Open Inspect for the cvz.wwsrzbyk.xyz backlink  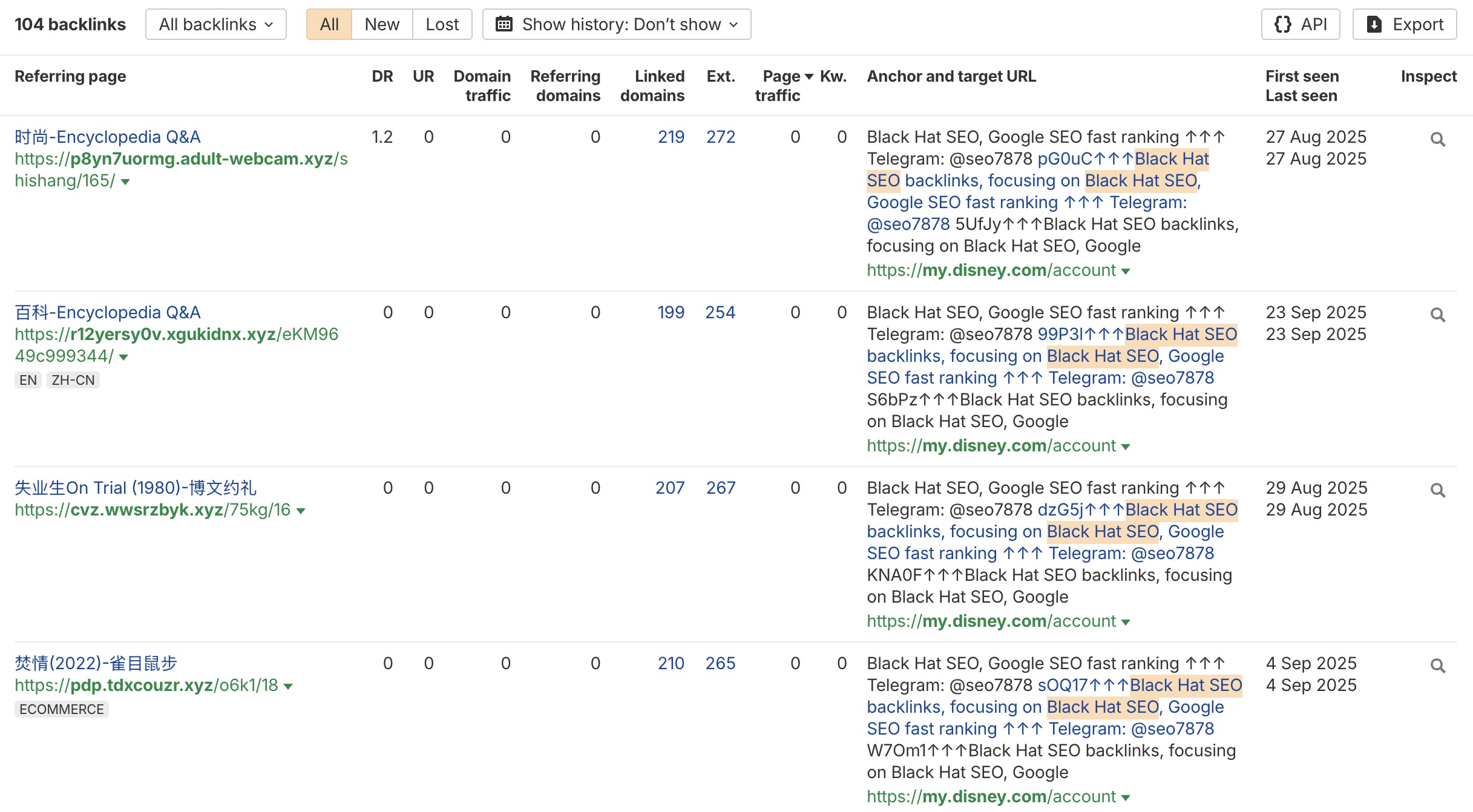pos(1437,491)
